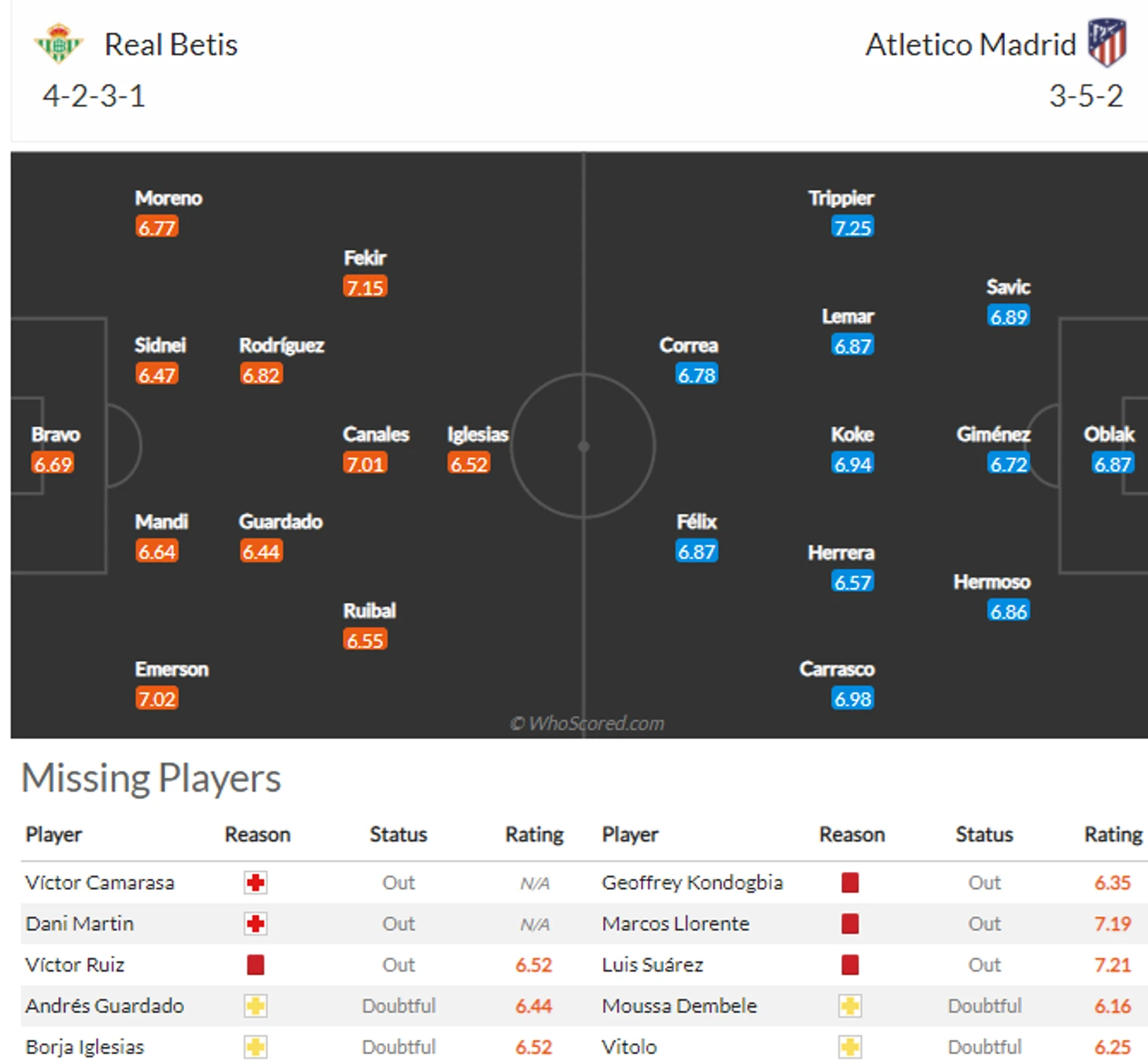The width and height of the screenshot is (1148, 1062).
Task: Click Luis Suárez's red suspension icon
Action: [850, 965]
